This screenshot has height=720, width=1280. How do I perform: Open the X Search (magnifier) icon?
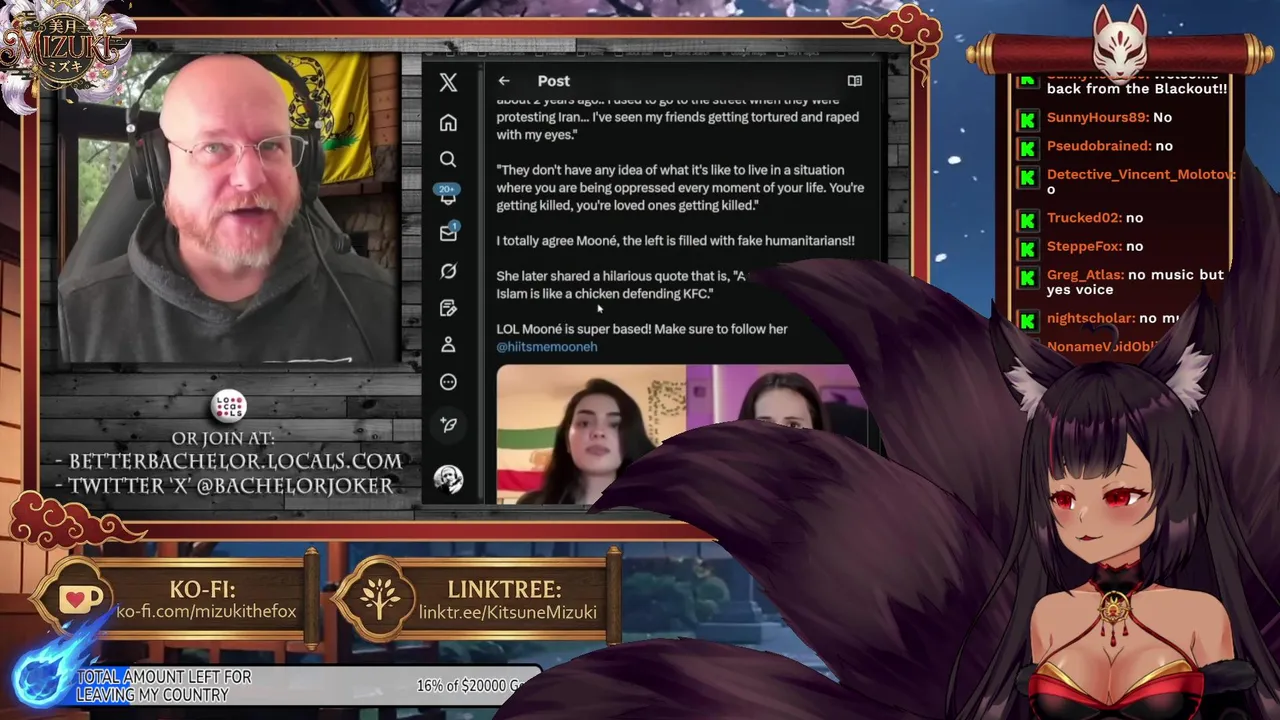coord(448,160)
